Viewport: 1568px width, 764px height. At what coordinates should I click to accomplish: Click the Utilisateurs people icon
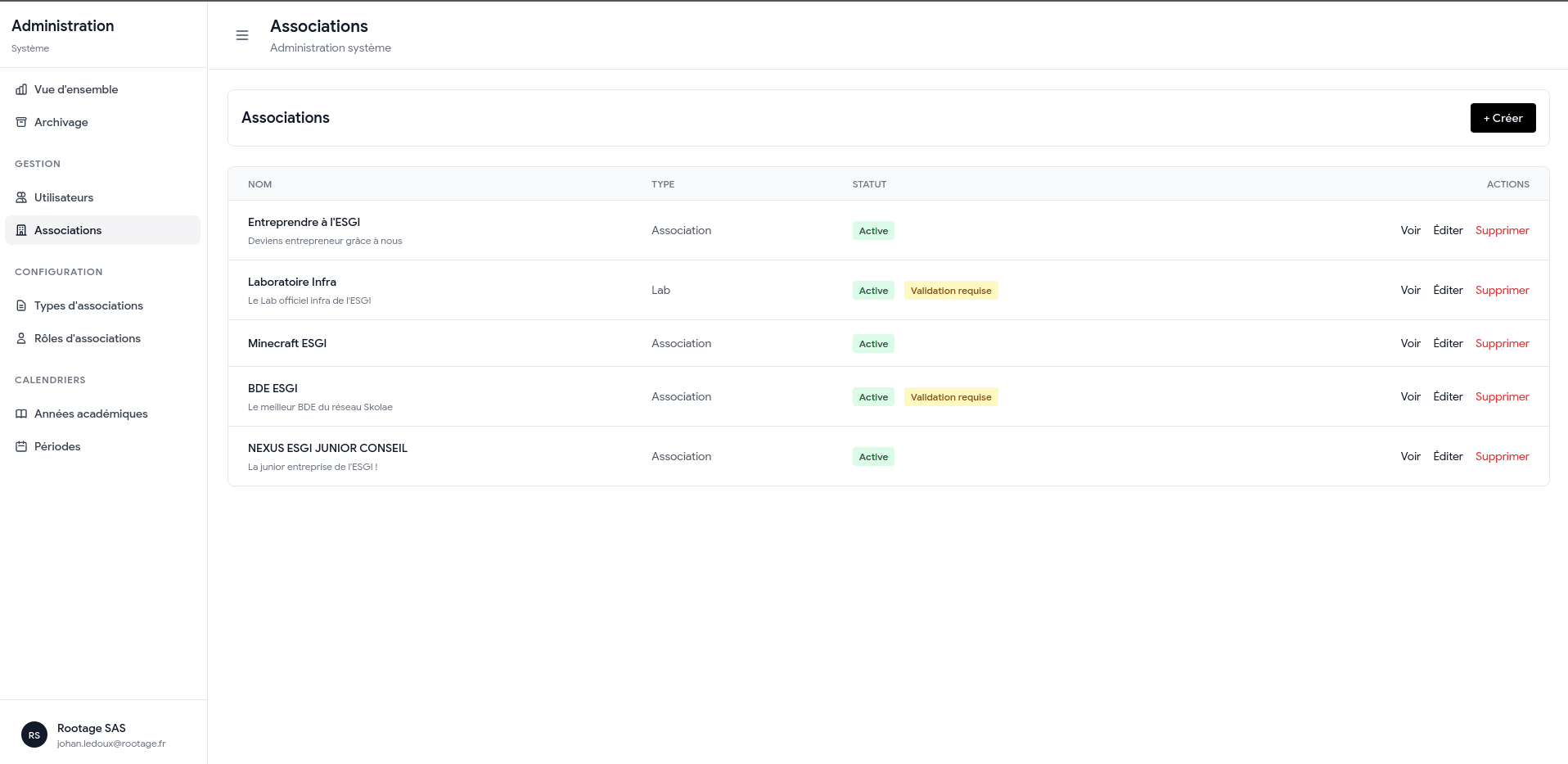click(x=21, y=197)
